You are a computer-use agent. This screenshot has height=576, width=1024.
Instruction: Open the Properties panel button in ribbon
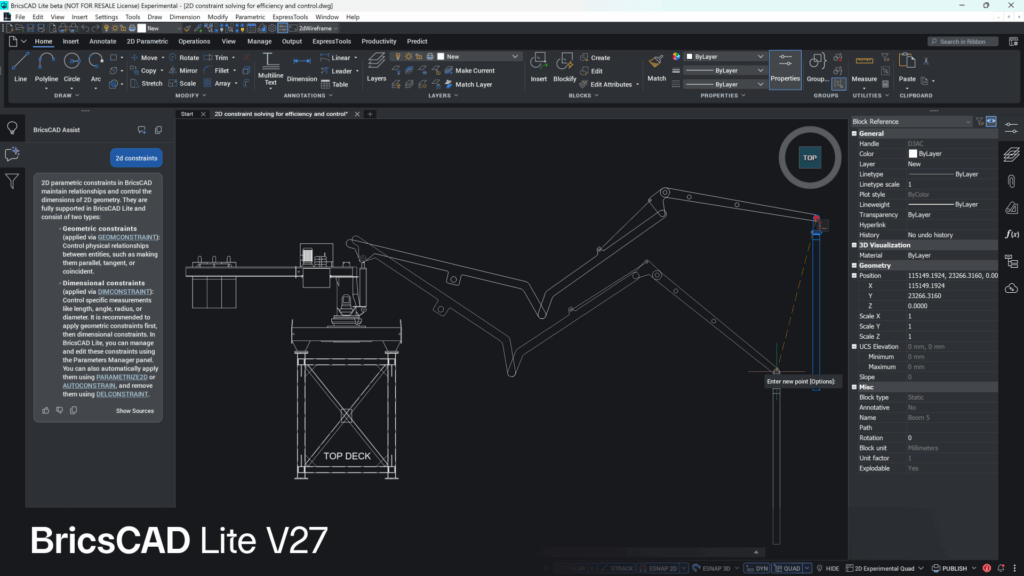pyautogui.click(x=785, y=69)
